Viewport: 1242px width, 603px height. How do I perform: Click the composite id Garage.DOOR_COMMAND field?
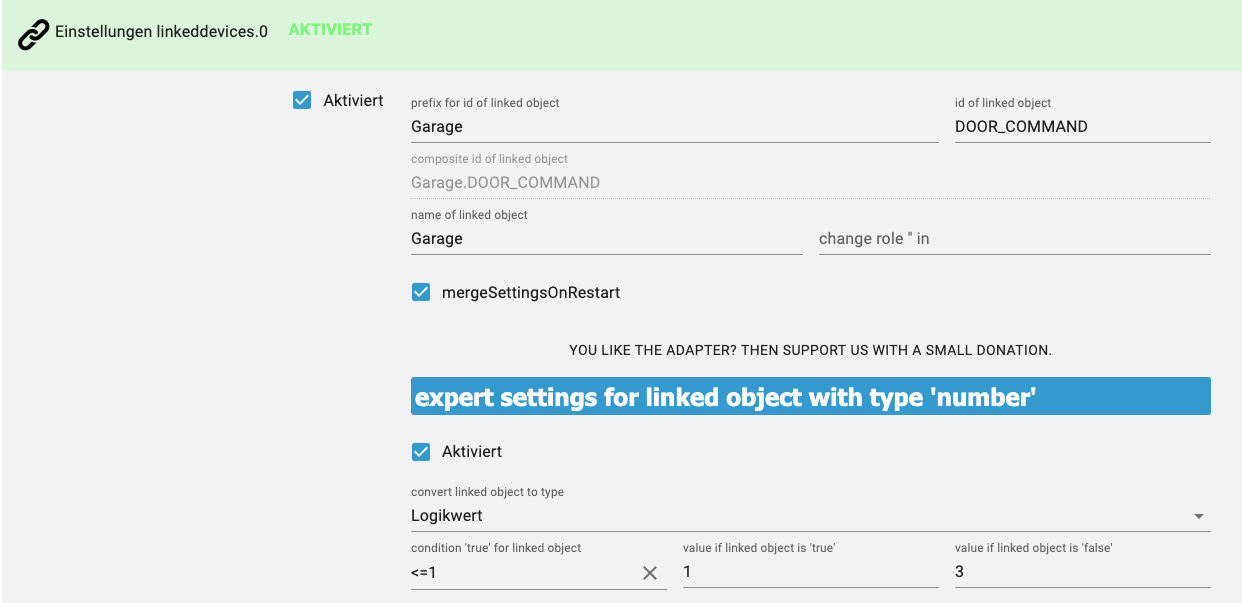[x=810, y=183]
